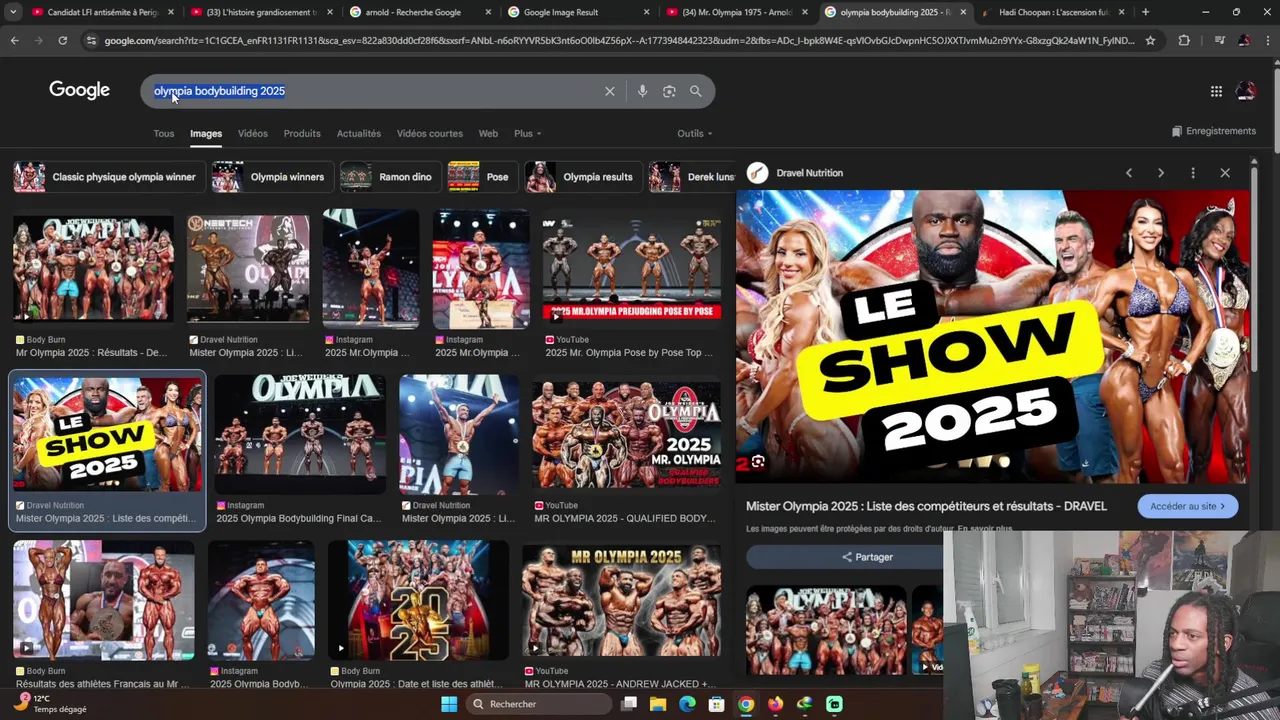Open Task View on the taskbar
Screen dimensions: 1280x720
(629, 704)
